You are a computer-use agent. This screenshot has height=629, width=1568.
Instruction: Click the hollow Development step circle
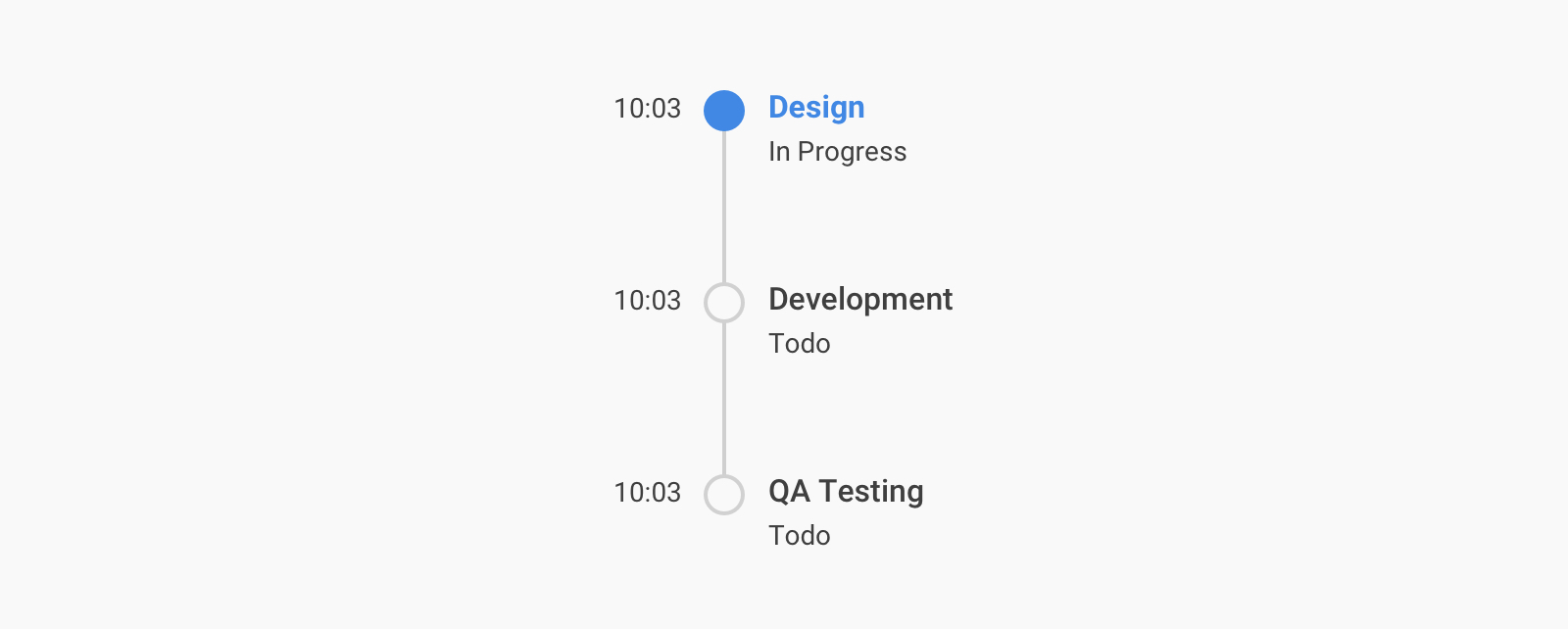pos(724,303)
